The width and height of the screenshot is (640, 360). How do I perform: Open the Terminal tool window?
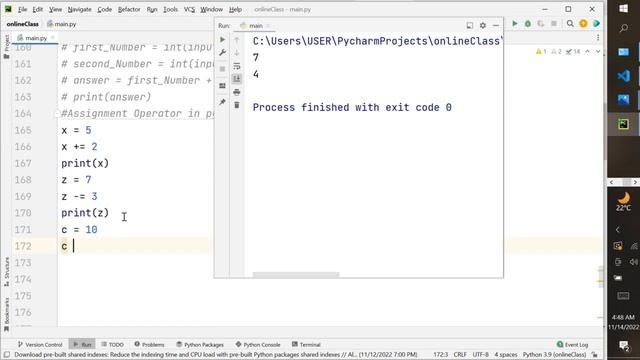[306, 344]
